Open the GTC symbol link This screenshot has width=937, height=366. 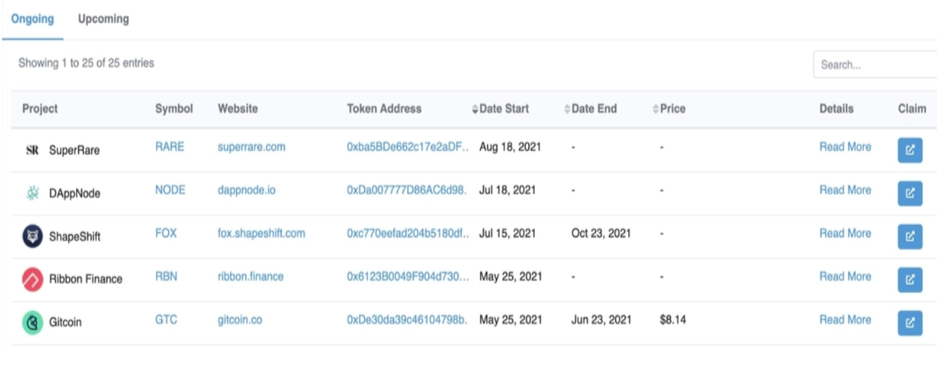(166, 320)
